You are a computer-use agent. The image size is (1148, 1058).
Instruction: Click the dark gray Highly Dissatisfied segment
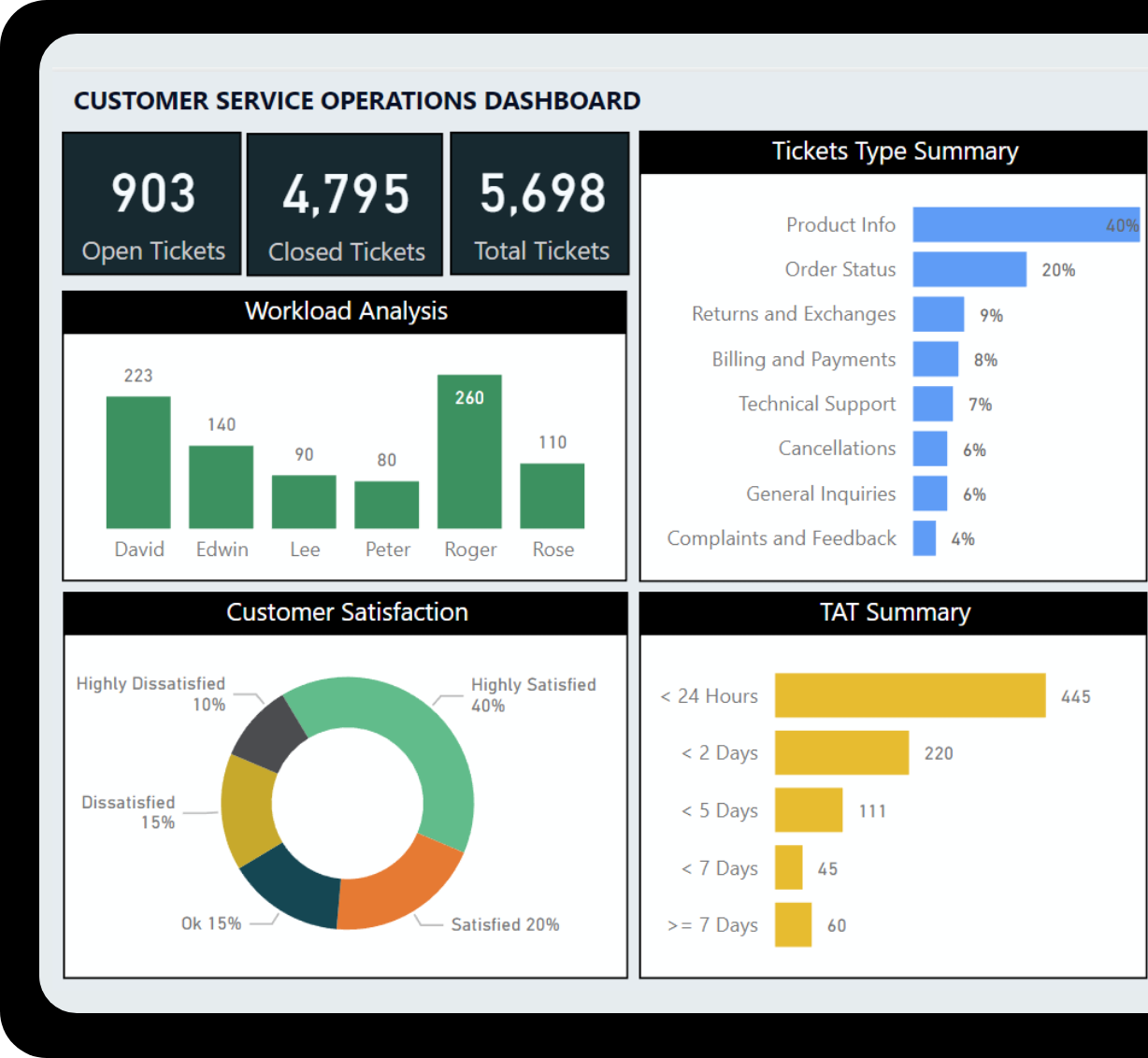270,736
